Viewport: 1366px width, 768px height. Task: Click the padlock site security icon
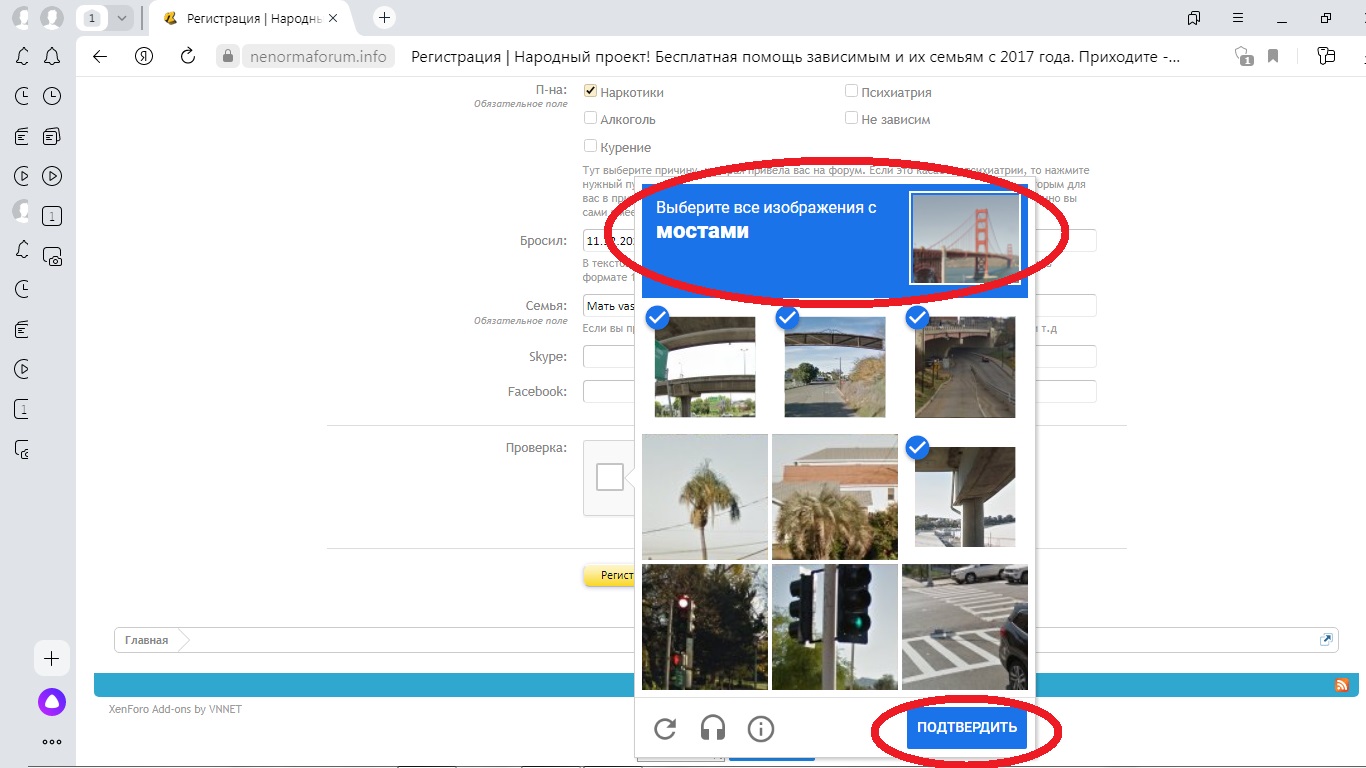pyautogui.click(x=228, y=56)
